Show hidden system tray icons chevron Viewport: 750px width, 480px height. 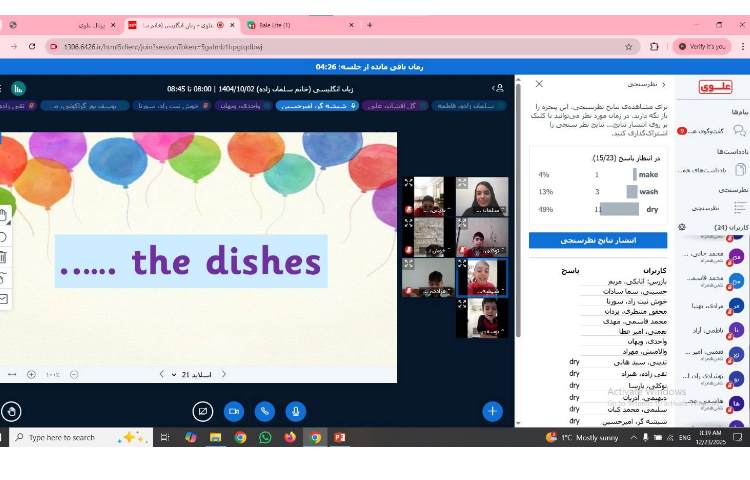(x=633, y=437)
